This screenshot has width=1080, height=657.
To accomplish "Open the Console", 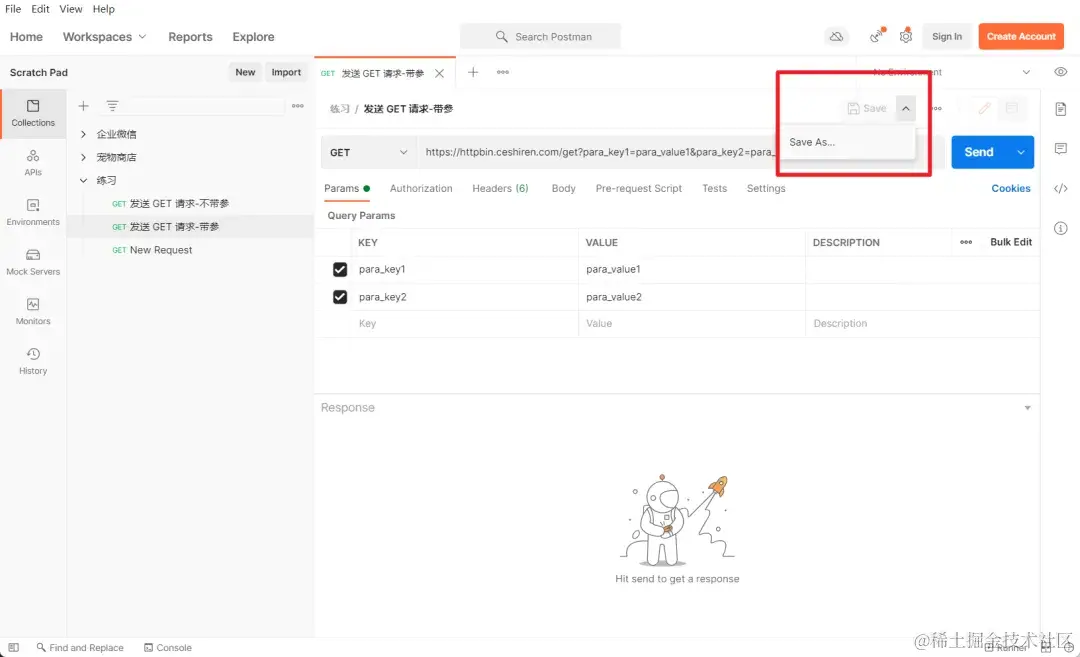I will [167, 647].
